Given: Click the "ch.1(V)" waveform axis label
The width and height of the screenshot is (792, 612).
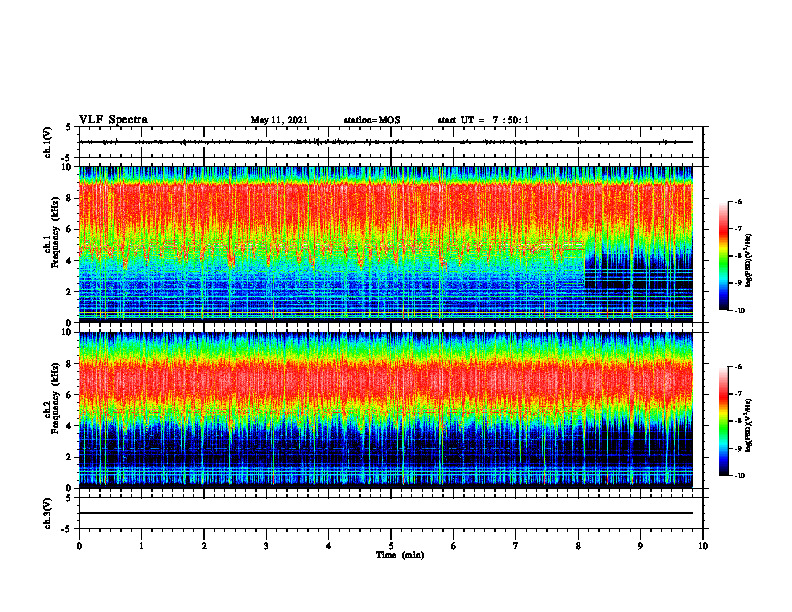Looking at the screenshot, I should [47, 142].
